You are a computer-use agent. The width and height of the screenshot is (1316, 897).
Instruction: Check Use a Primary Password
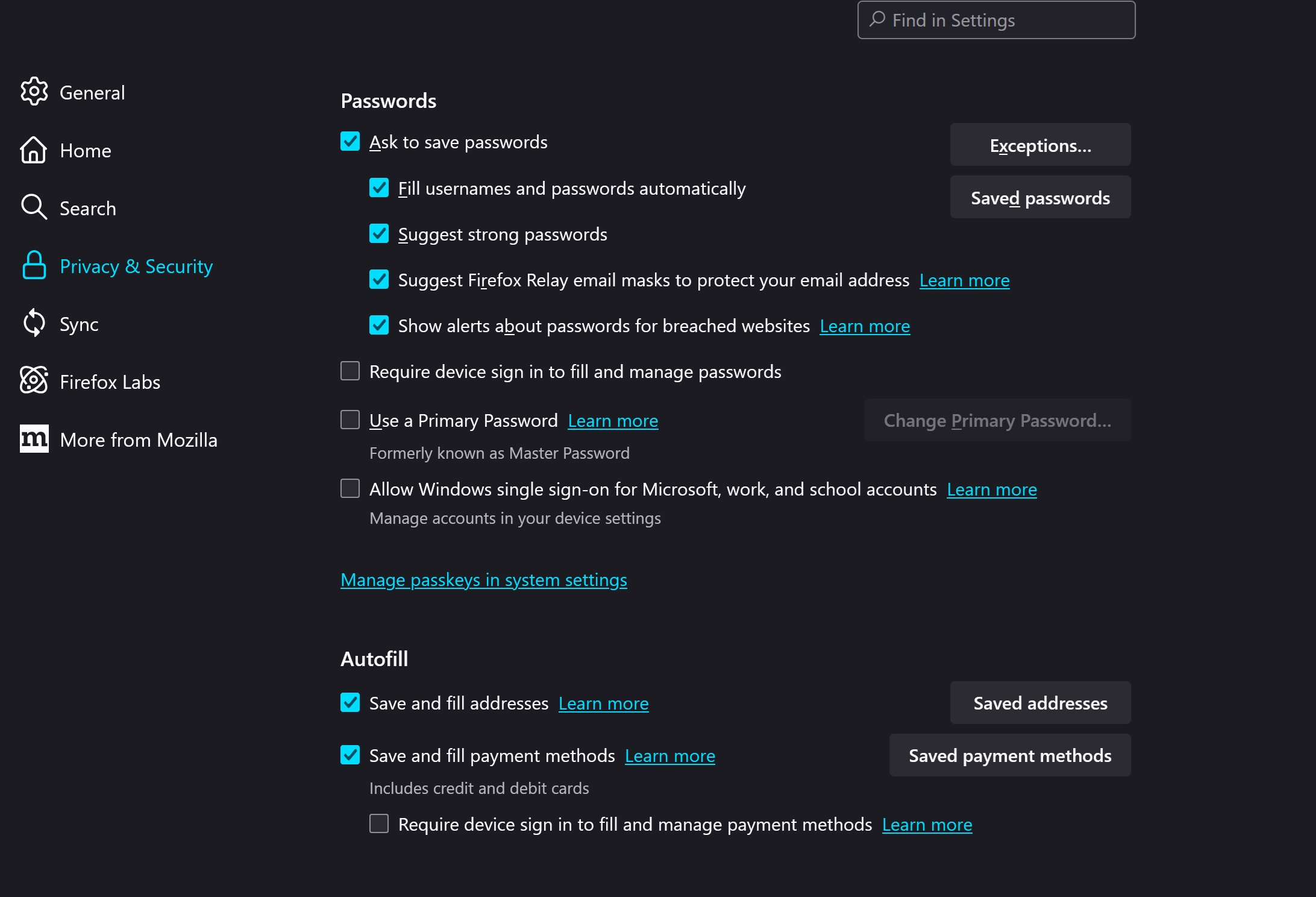point(350,420)
